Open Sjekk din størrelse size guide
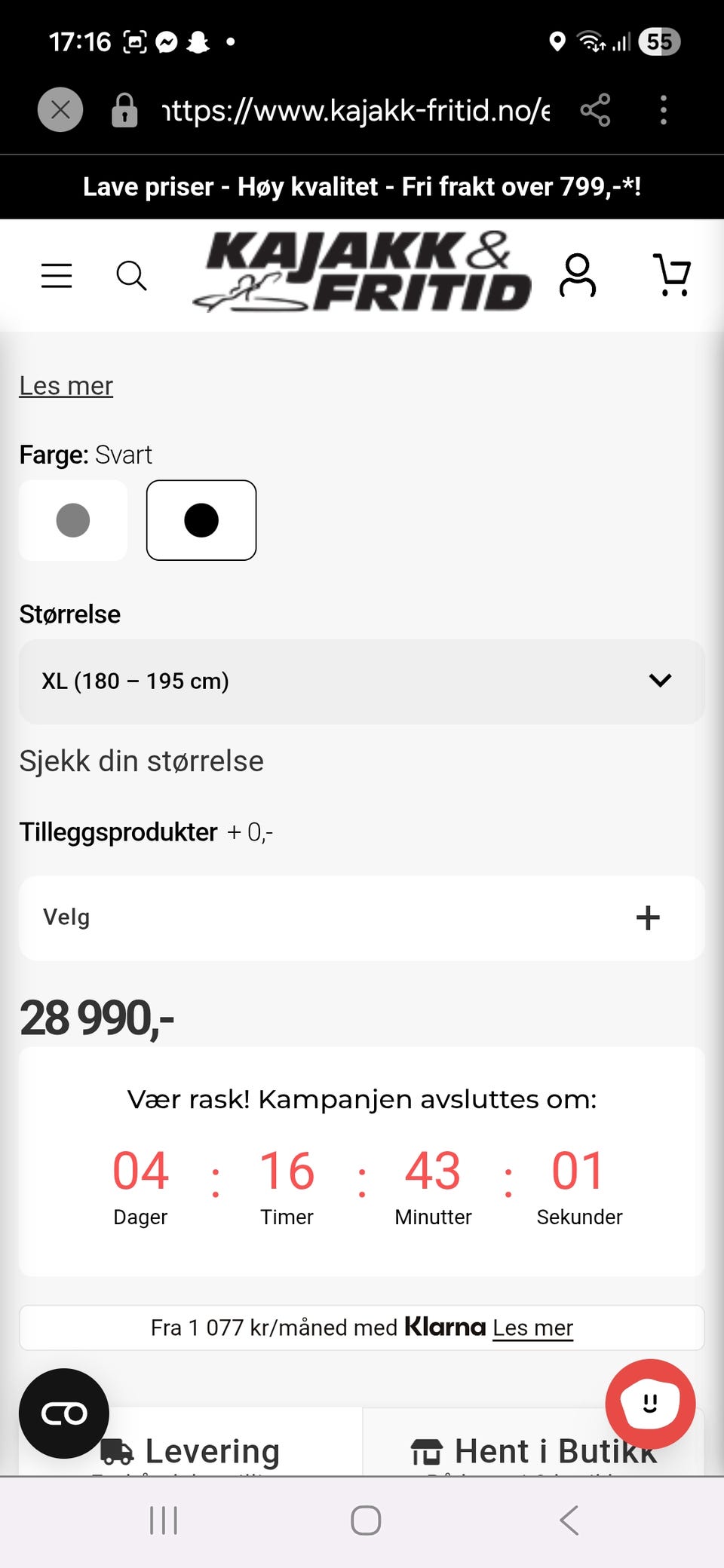This screenshot has height=1568, width=724. click(x=142, y=761)
